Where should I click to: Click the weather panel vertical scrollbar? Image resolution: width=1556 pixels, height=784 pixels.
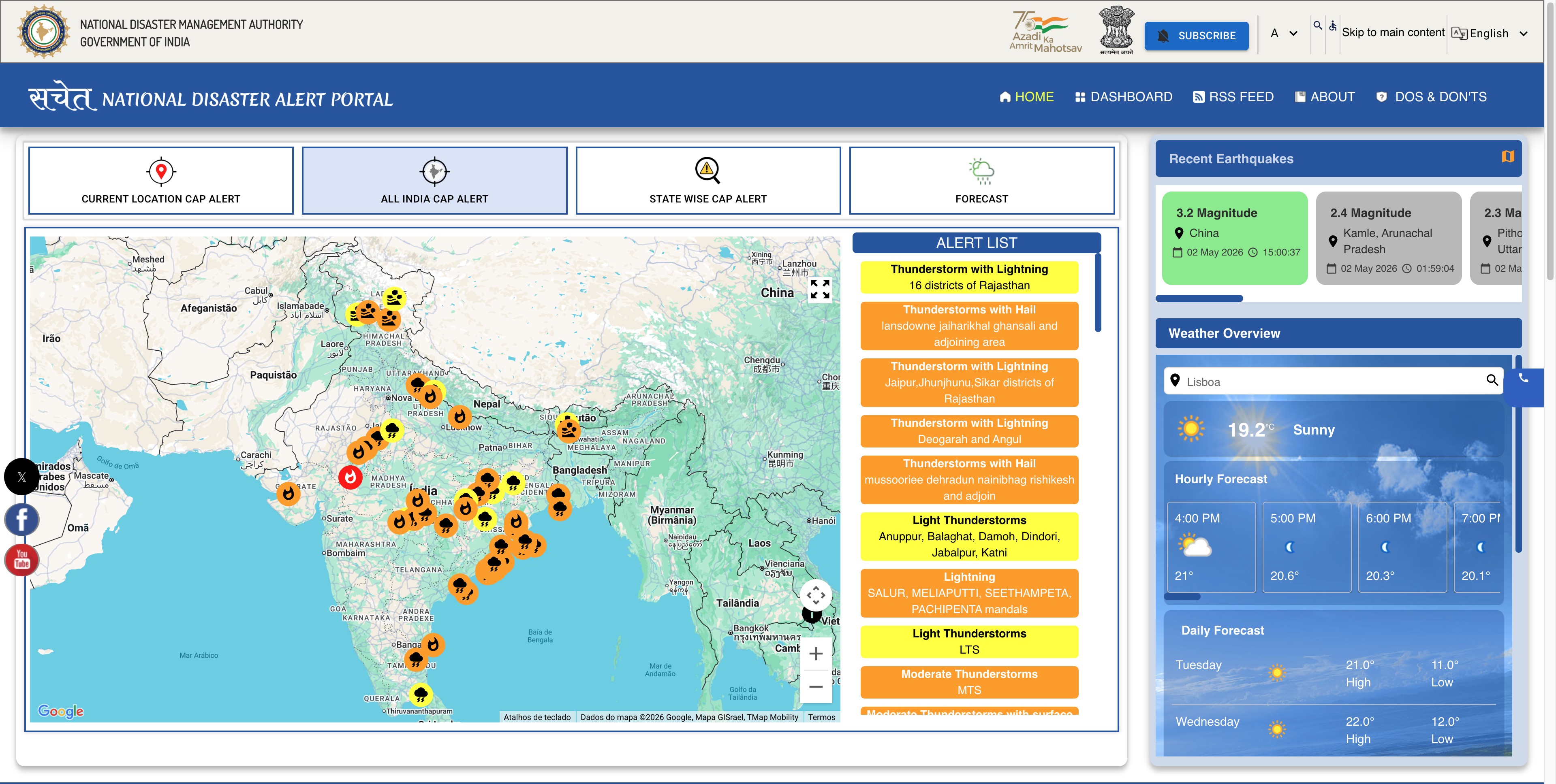click(1518, 454)
